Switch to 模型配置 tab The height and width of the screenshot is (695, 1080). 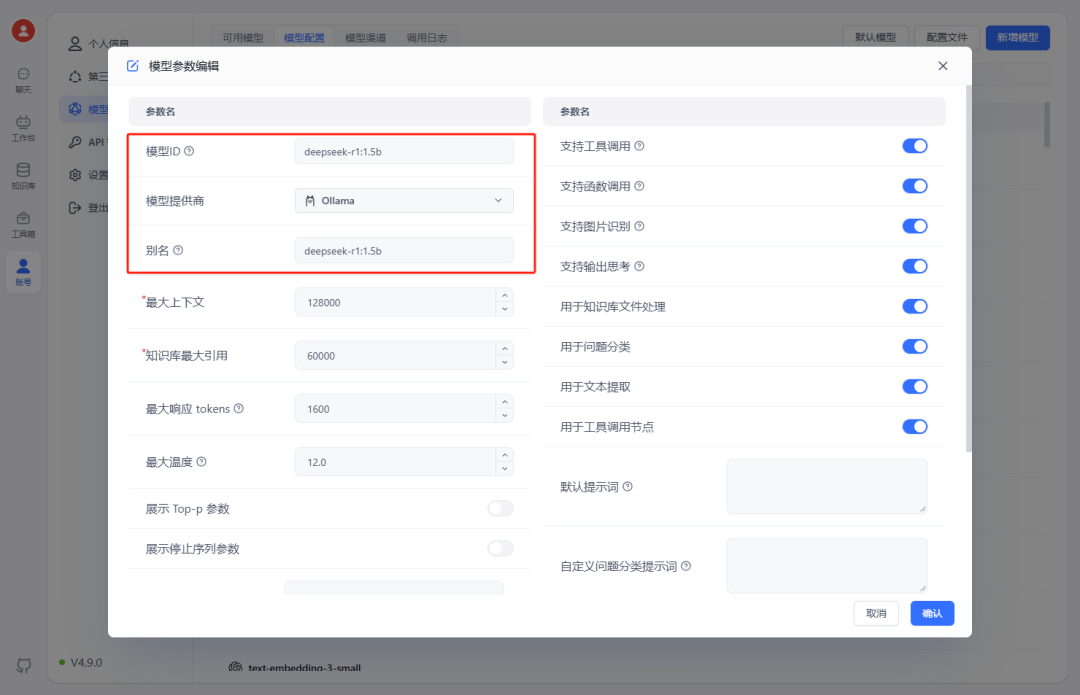click(304, 38)
